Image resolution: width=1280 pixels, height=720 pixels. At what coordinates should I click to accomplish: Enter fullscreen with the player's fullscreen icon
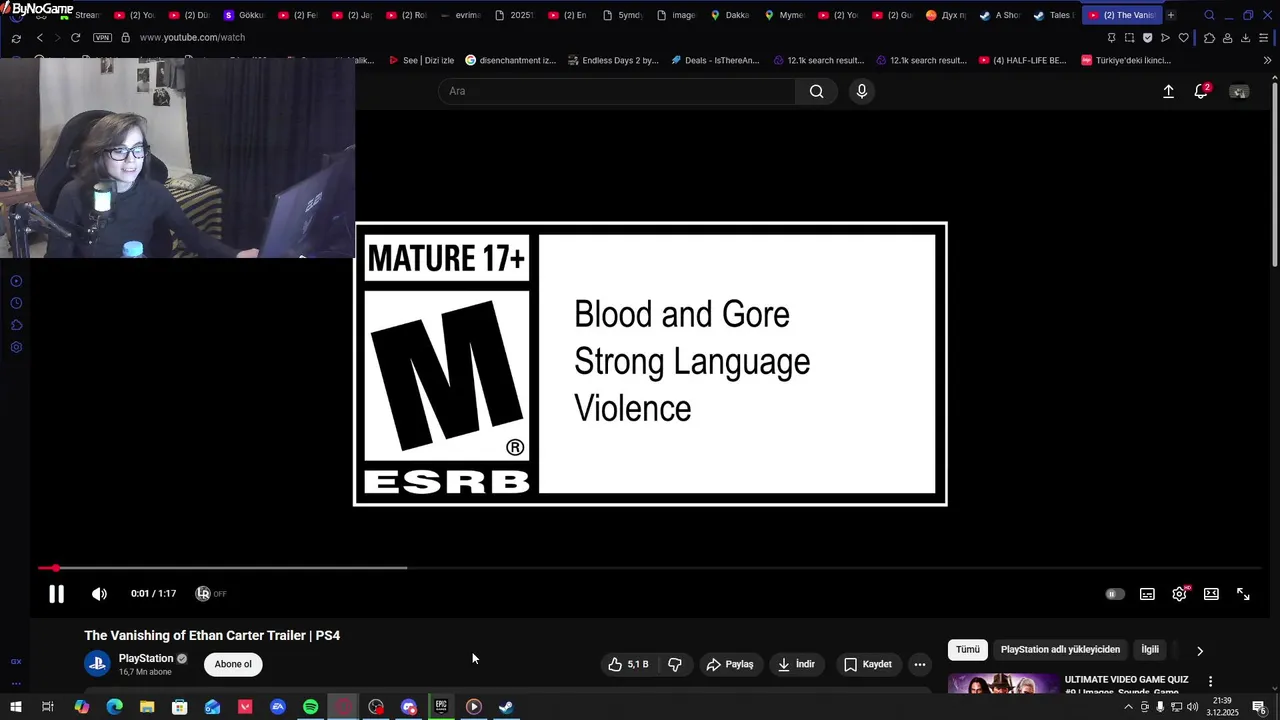(x=1243, y=594)
